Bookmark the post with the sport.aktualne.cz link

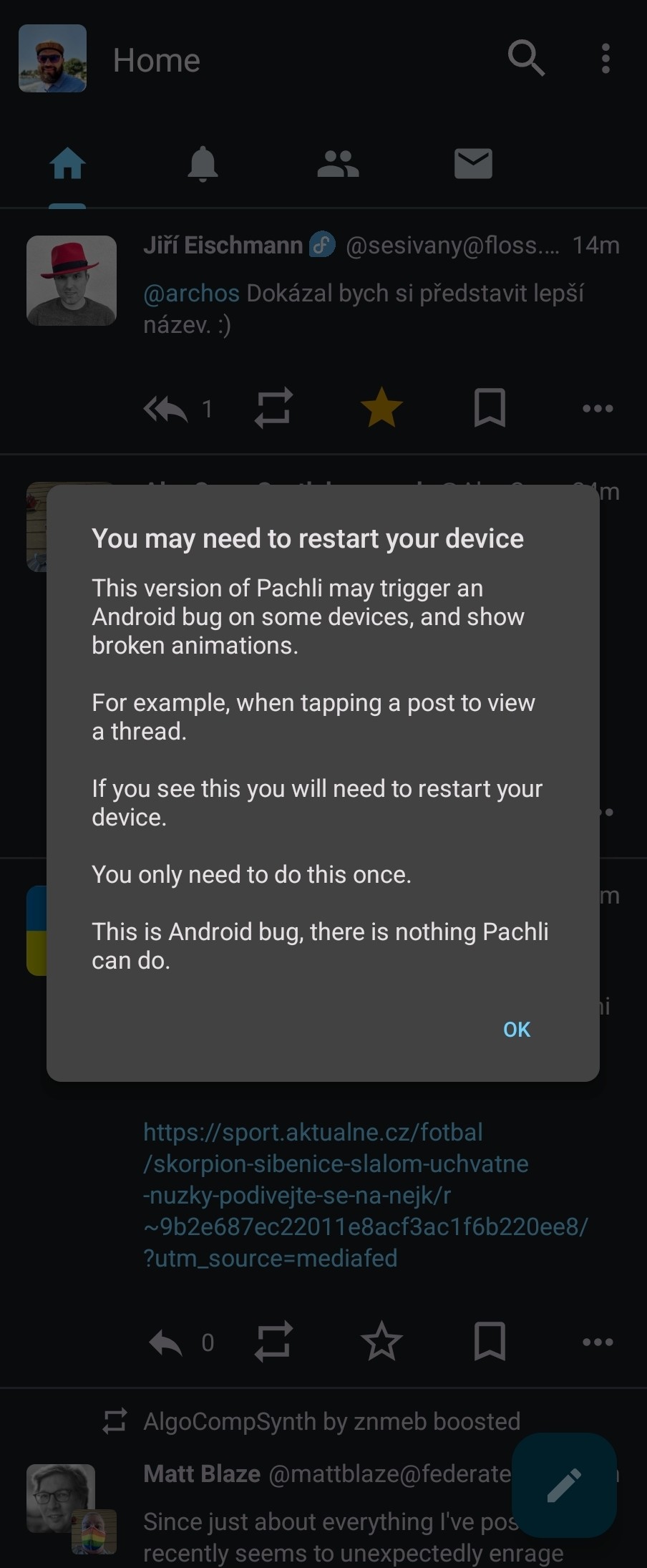point(490,1341)
